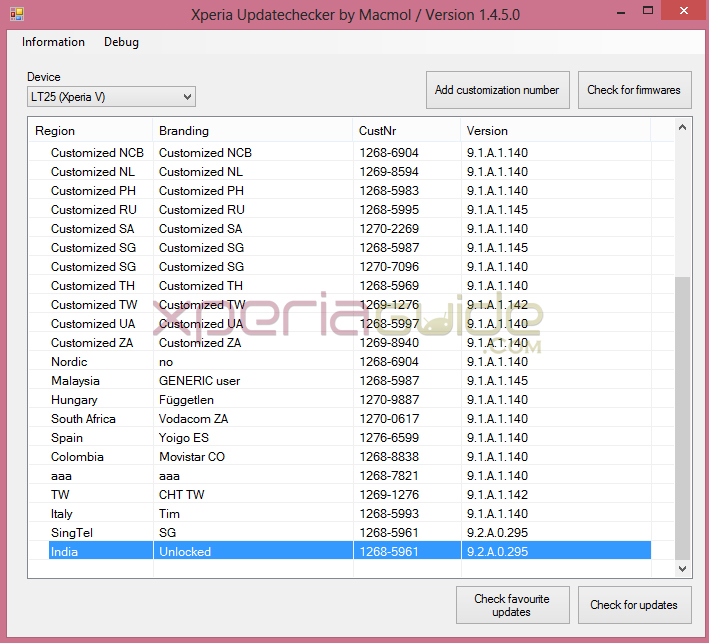Select the Hungary region row
This screenshot has width=709, height=643.
click(x=340, y=400)
